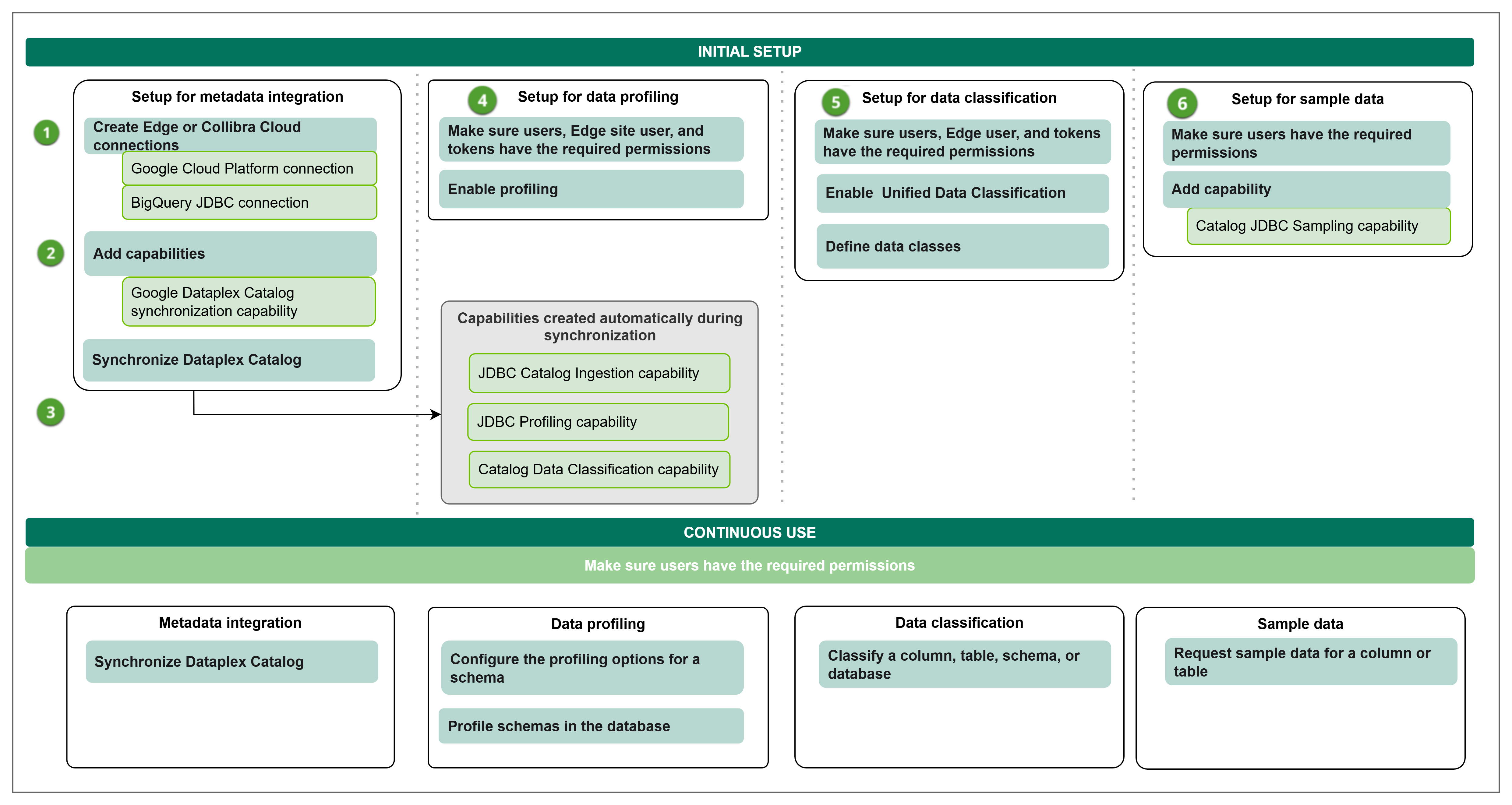Click the step 4 data profiling badge
The height and width of the screenshot is (805, 1512).
point(482,100)
